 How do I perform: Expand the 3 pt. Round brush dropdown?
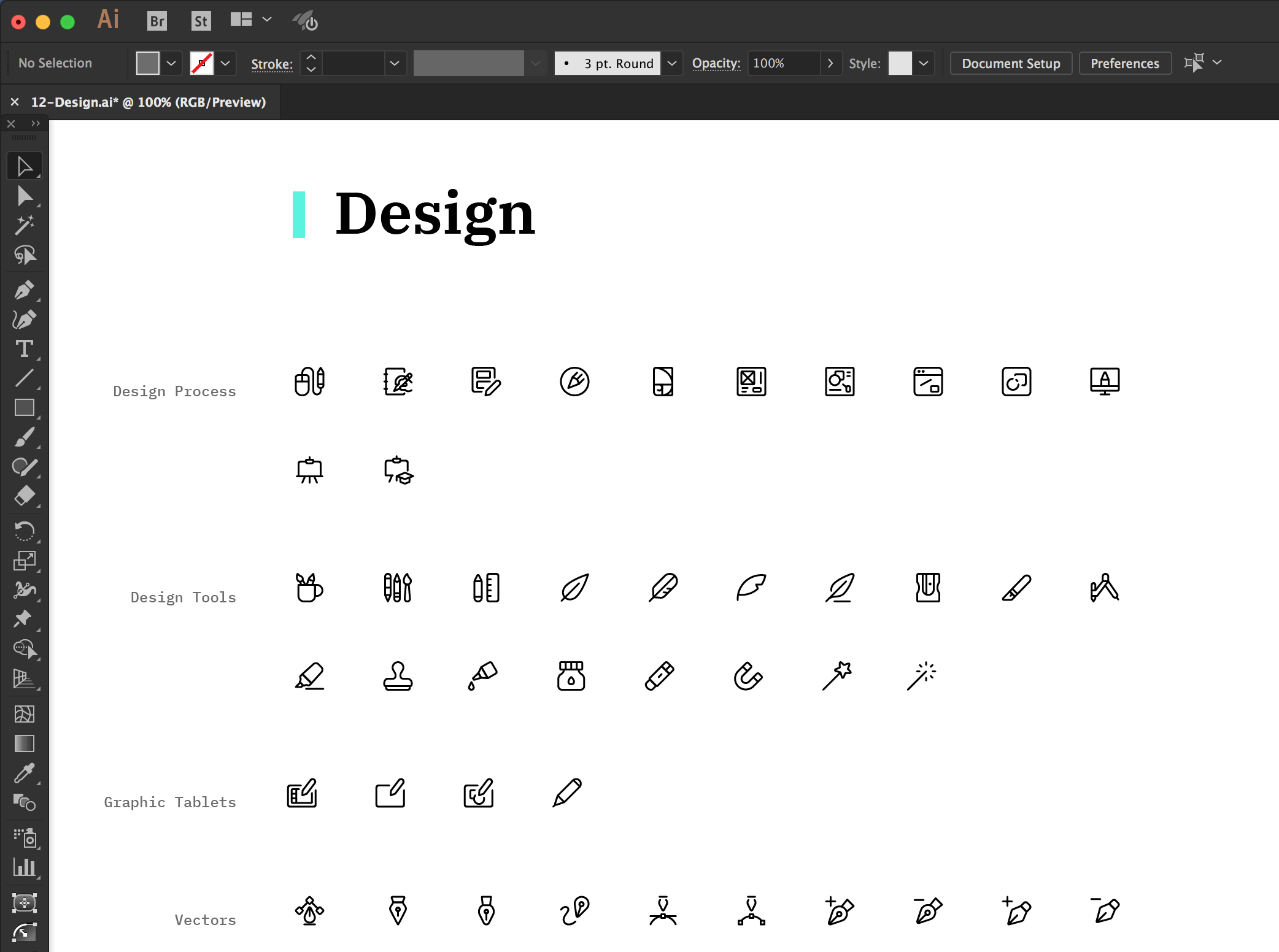click(672, 63)
